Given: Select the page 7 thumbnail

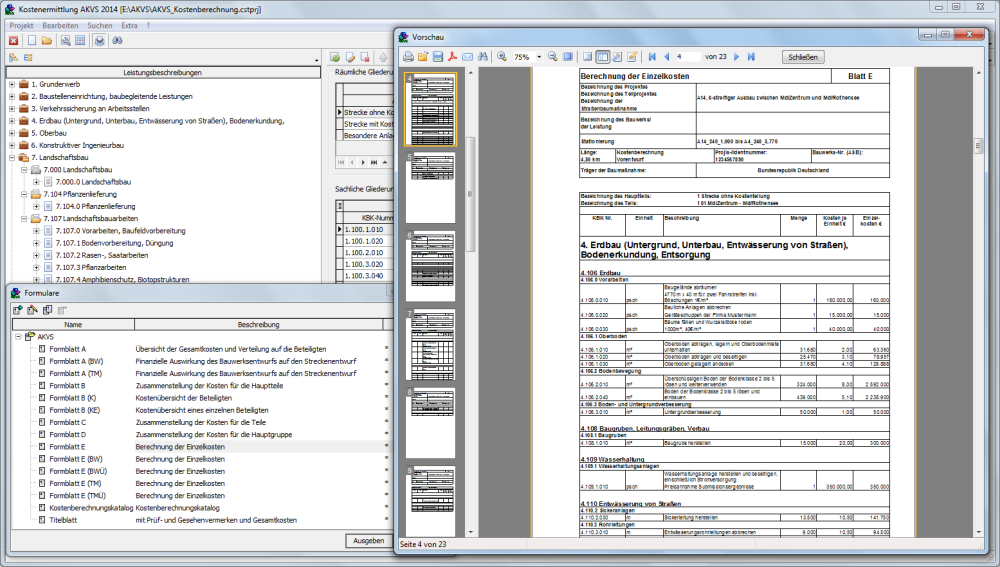Looking at the screenshot, I should (x=430, y=344).
